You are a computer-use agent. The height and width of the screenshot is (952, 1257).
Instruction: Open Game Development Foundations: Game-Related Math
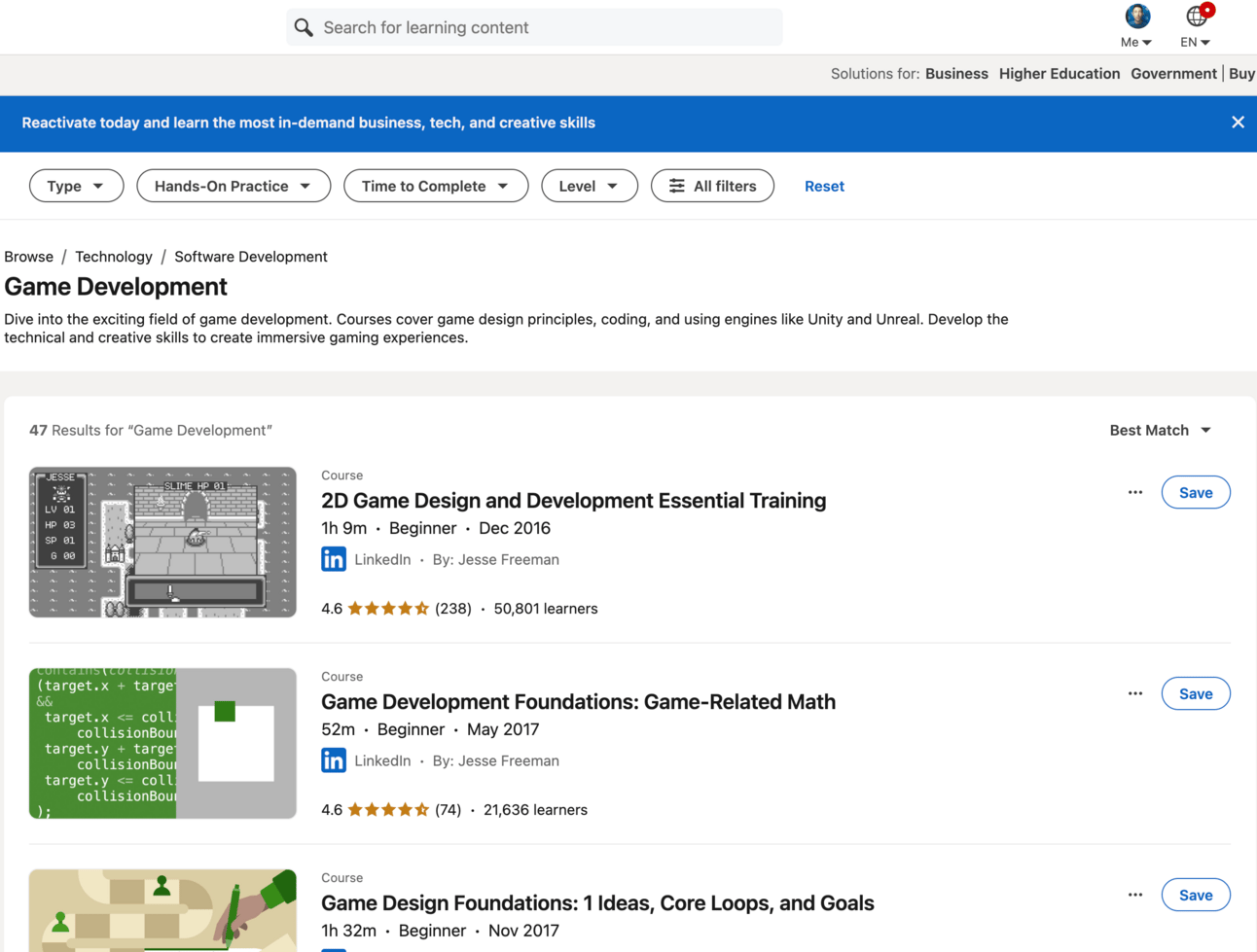click(579, 702)
